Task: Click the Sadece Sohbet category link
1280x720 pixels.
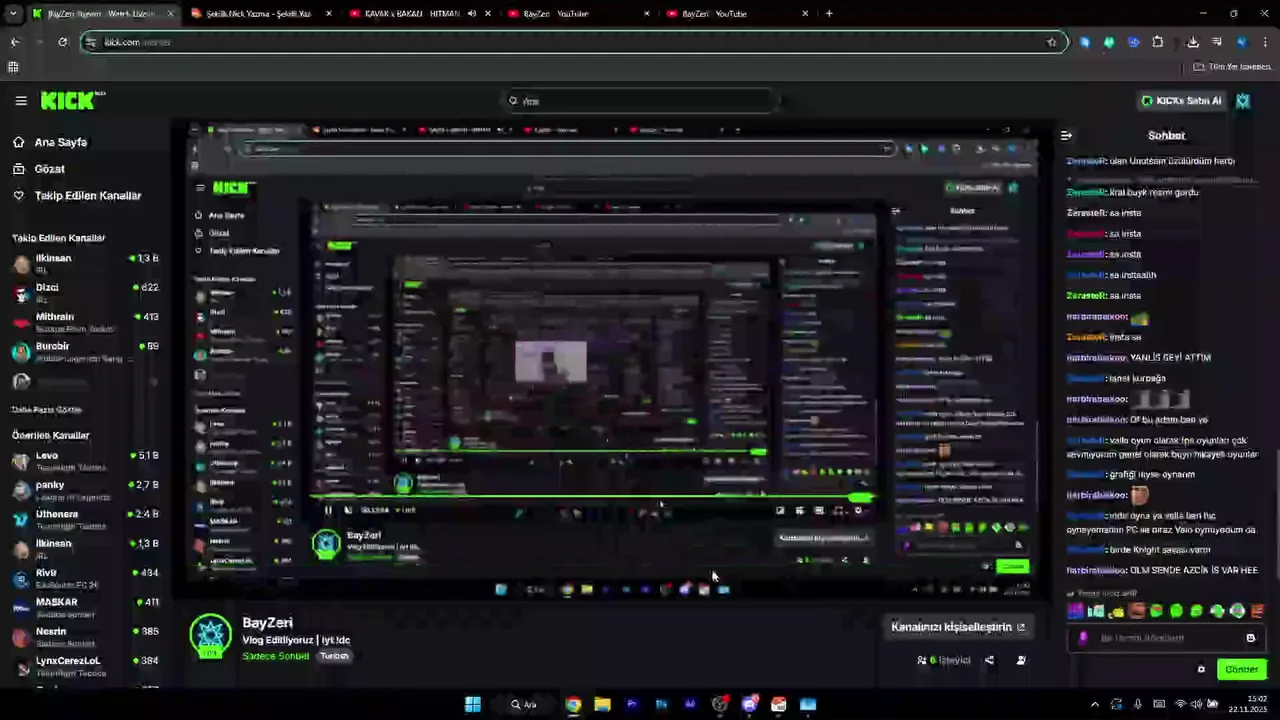Action: (275, 656)
